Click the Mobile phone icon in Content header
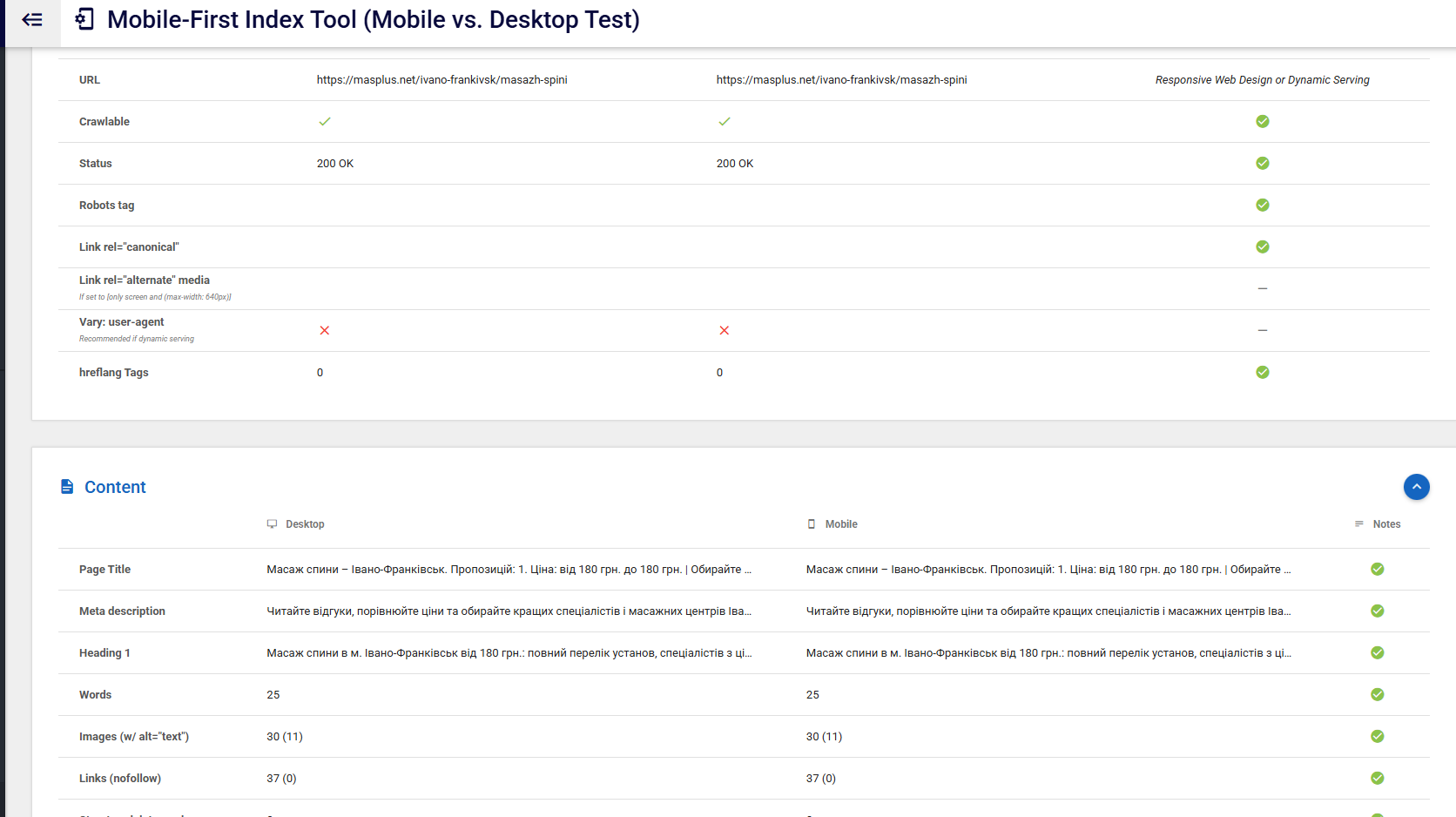This screenshot has height=817, width=1456. click(812, 524)
